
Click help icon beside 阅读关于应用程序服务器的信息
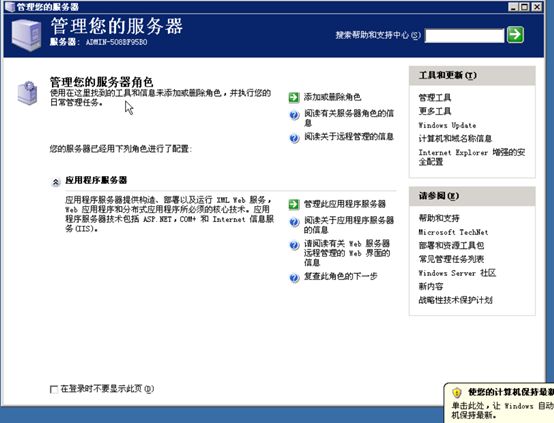click(294, 222)
